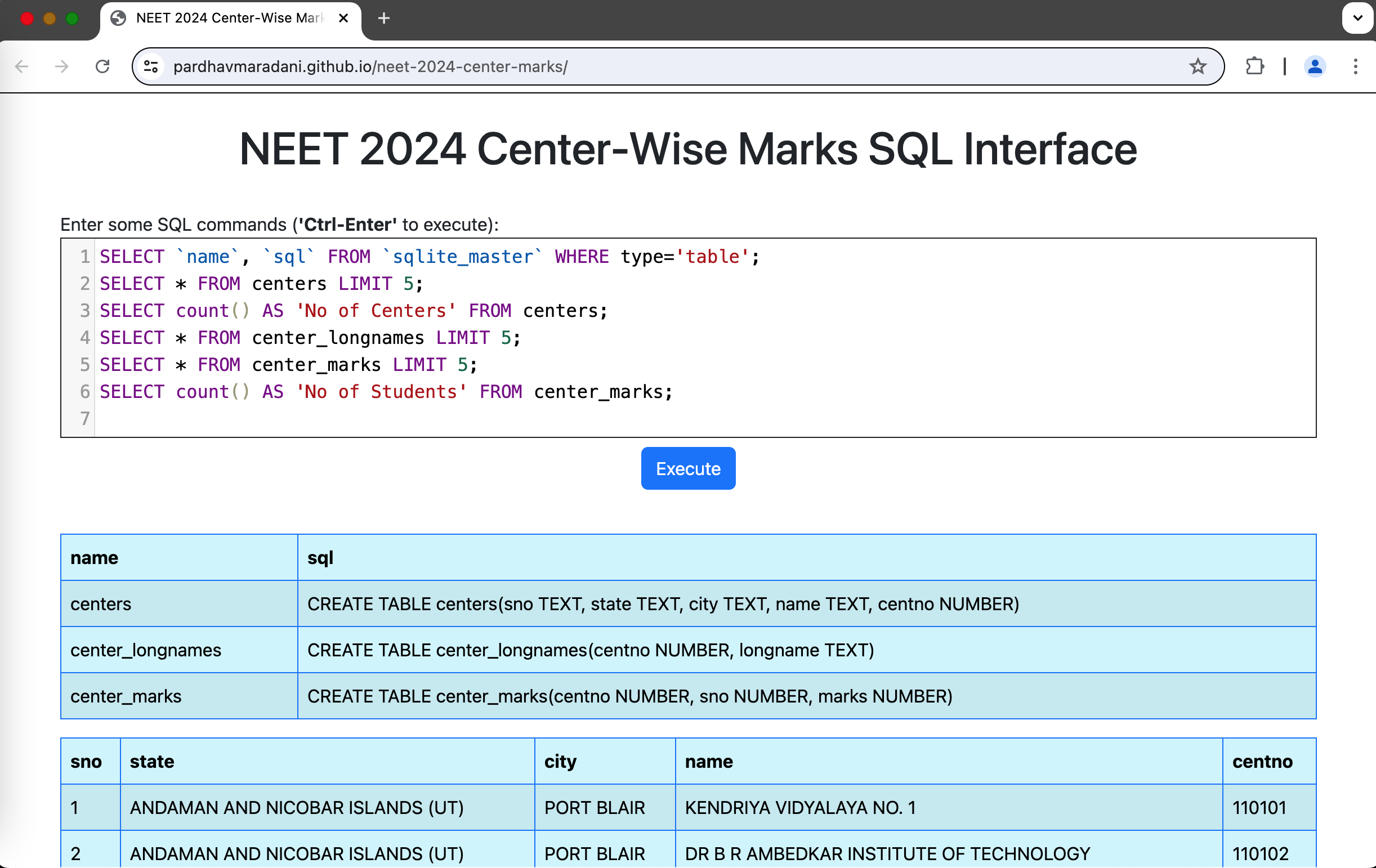Click the CREATE TABLE center_longnames sql cell
The width and height of the screenshot is (1376, 868).
807,650
